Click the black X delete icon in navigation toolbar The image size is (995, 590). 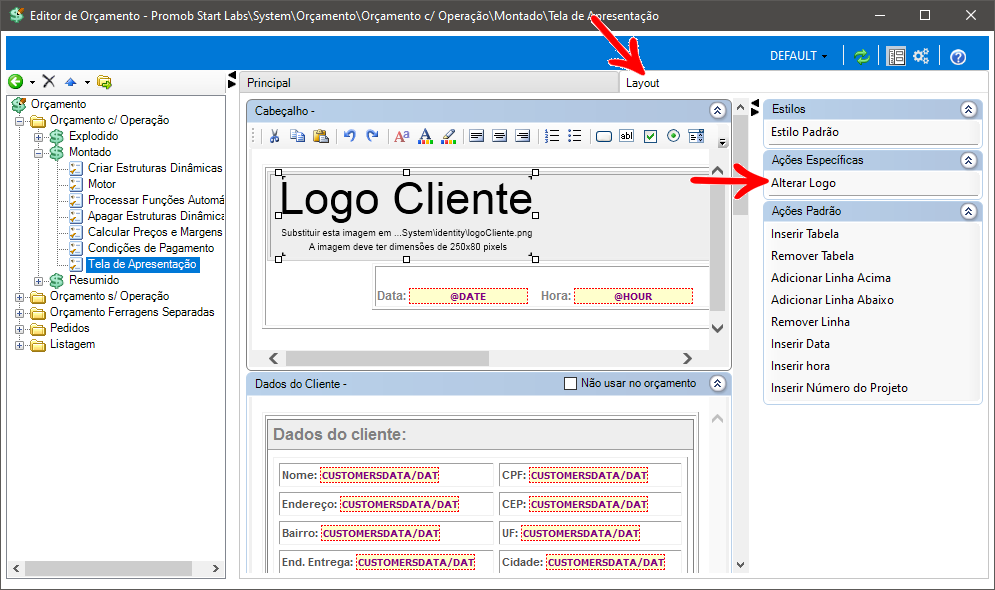coord(49,81)
